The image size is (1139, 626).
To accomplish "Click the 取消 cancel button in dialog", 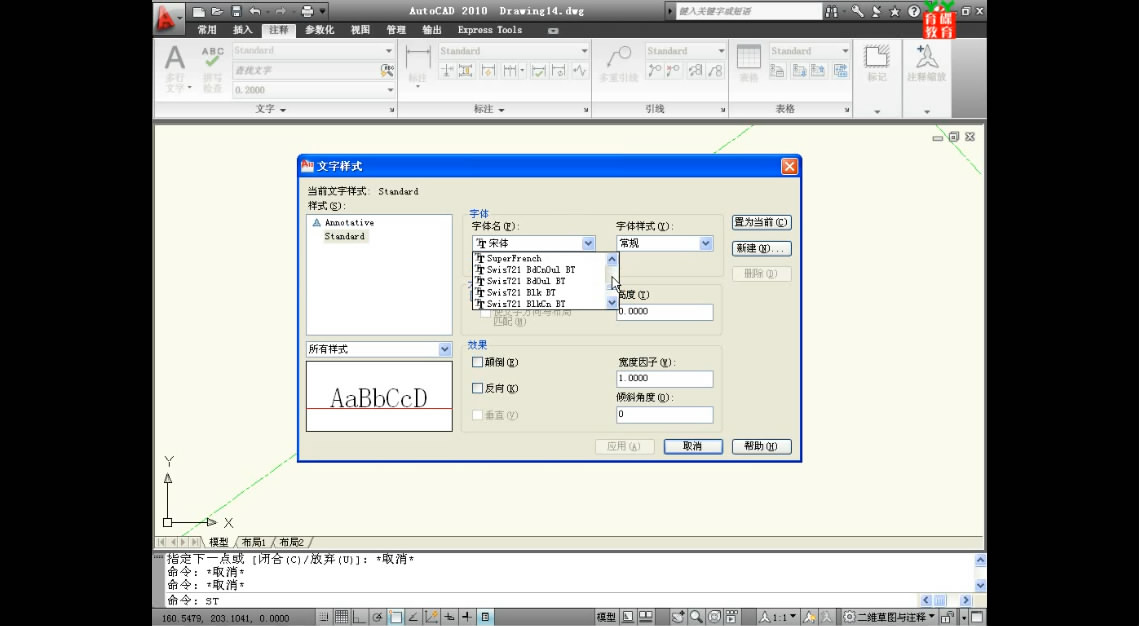I will click(x=693, y=447).
